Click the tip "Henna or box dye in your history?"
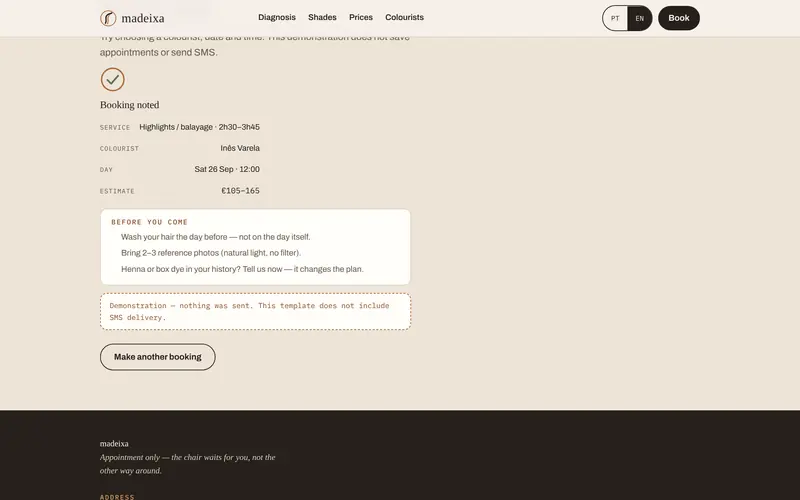Screen dimensions: 800x500 [x=242, y=269]
